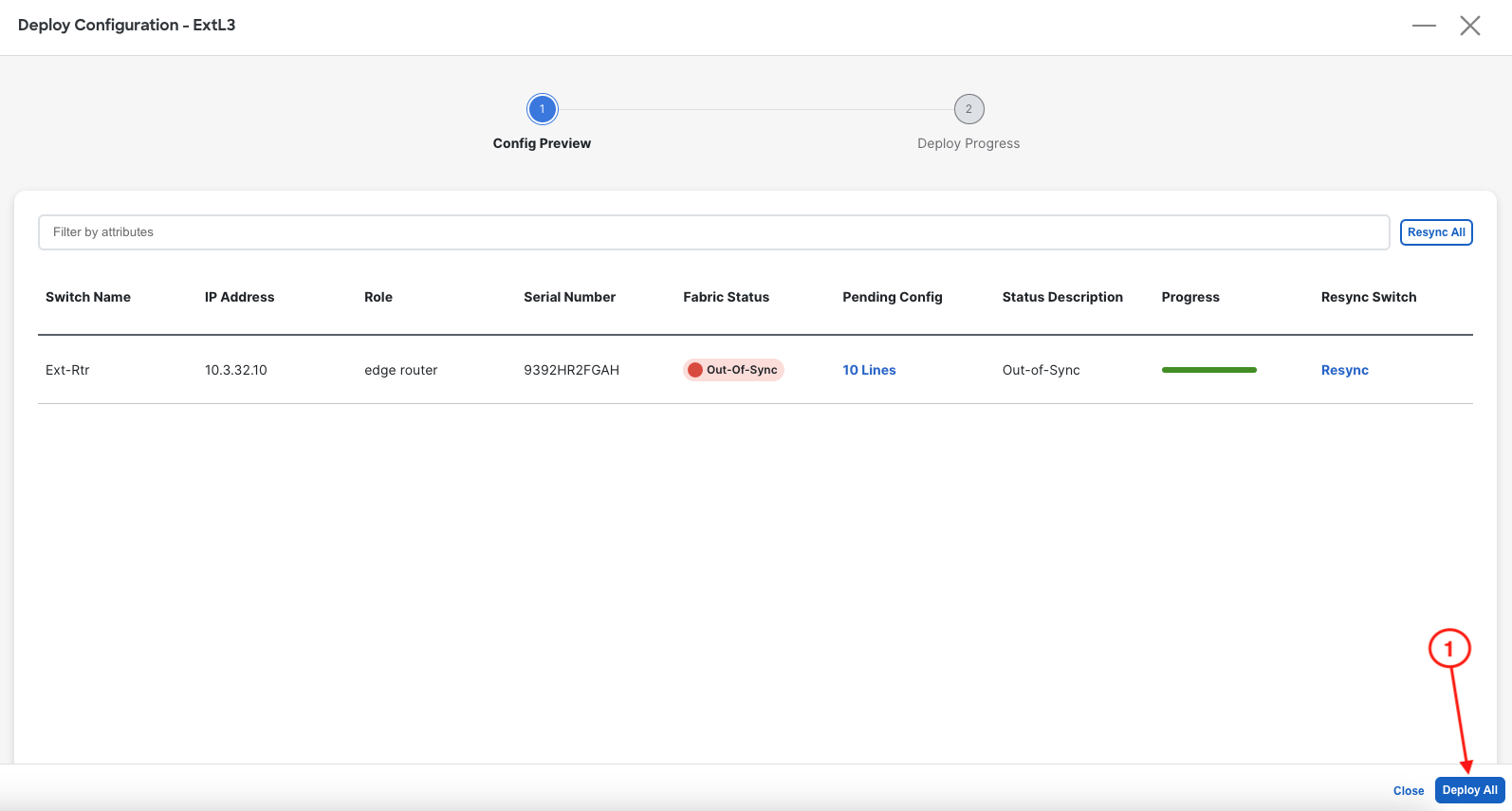Screen dimensions: 1512x811
Task: Sort by Switch Name column header
Action: [88, 297]
